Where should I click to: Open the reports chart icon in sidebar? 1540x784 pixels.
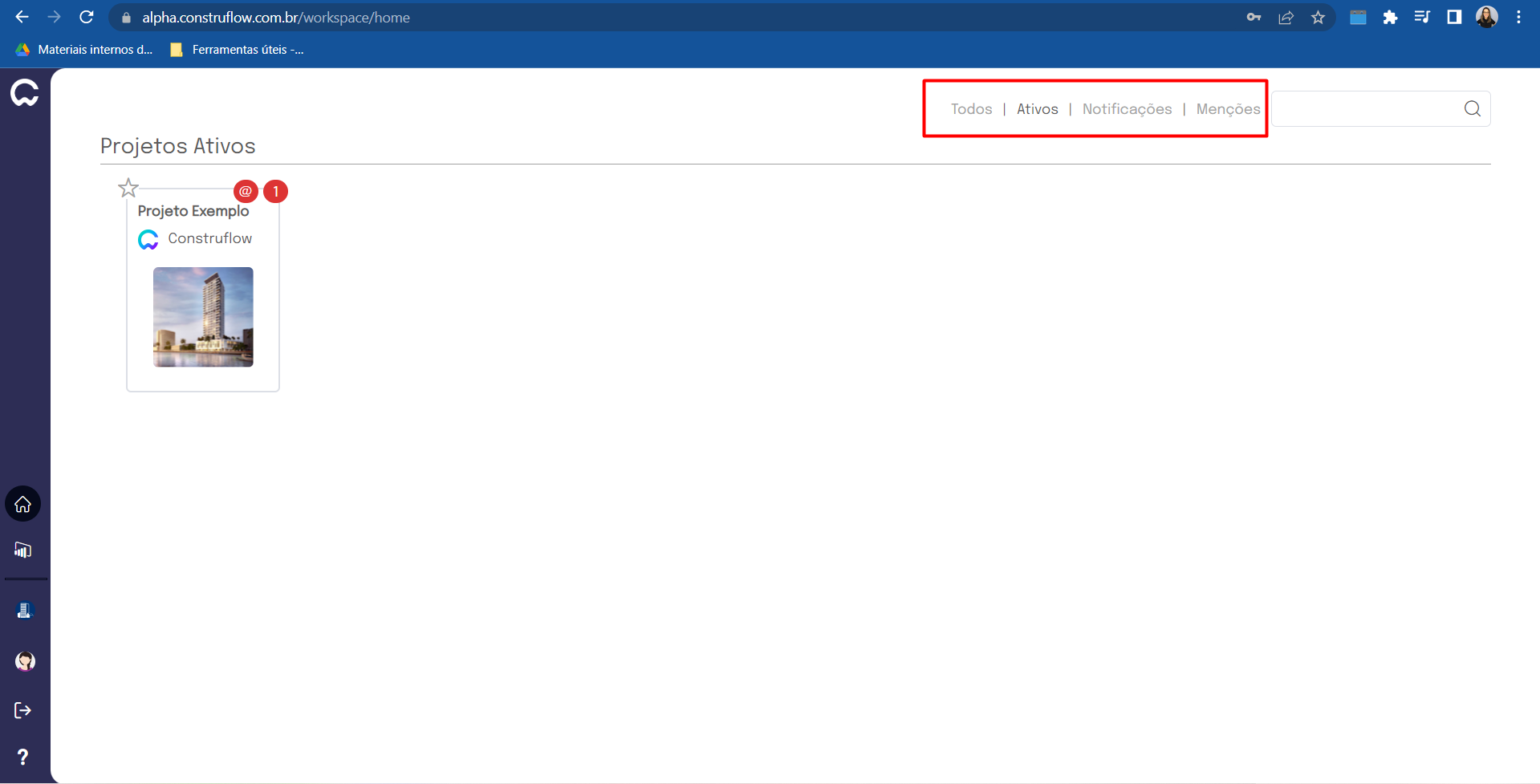pyautogui.click(x=23, y=550)
